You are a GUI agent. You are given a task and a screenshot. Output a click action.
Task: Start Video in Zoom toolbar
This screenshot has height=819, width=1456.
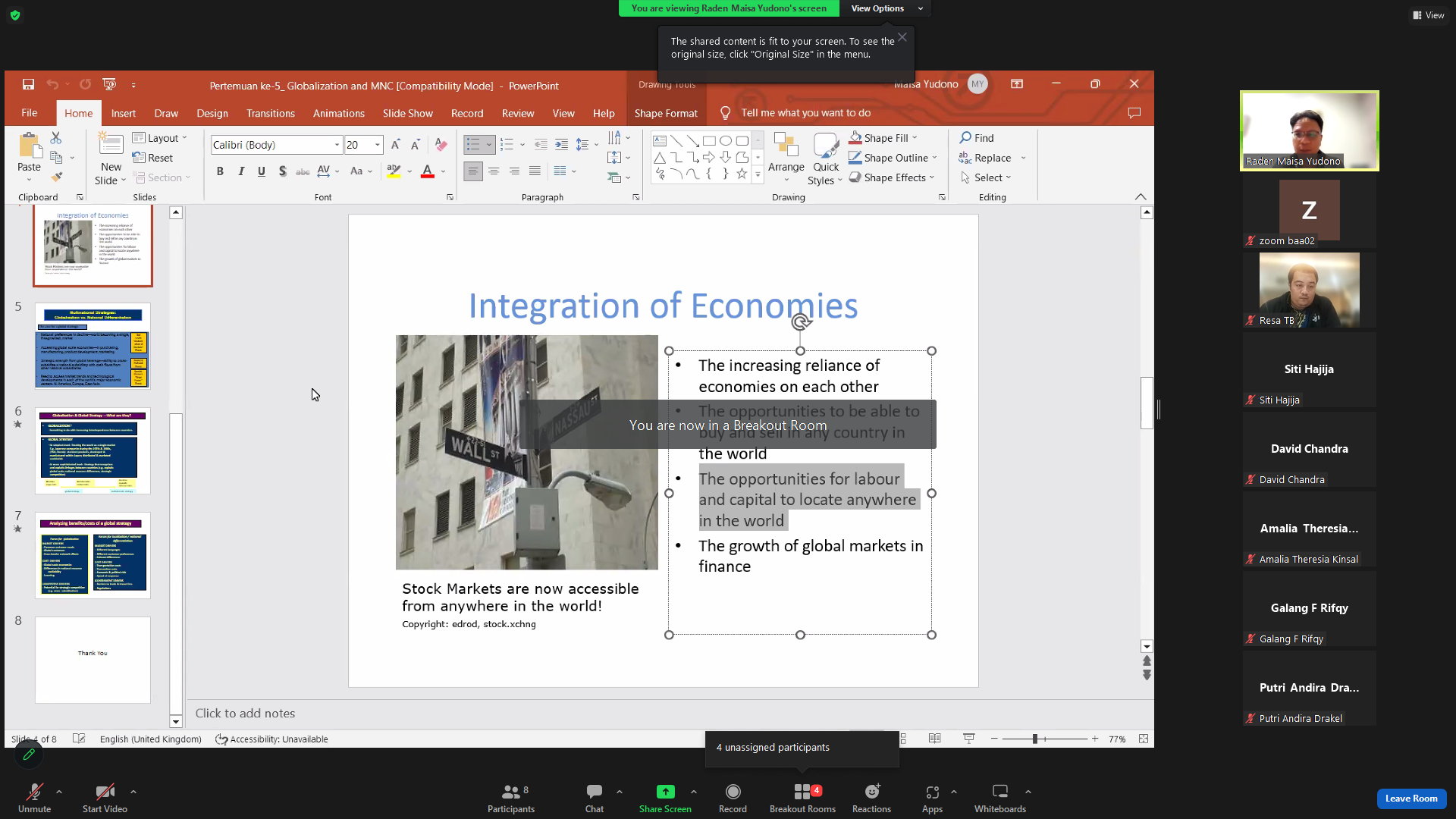(x=105, y=798)
